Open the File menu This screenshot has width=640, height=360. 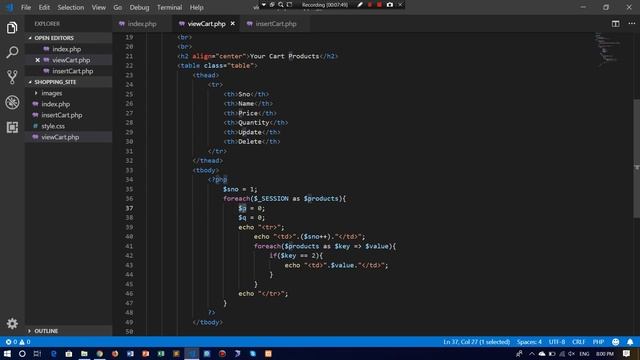(x=26, y=7)
